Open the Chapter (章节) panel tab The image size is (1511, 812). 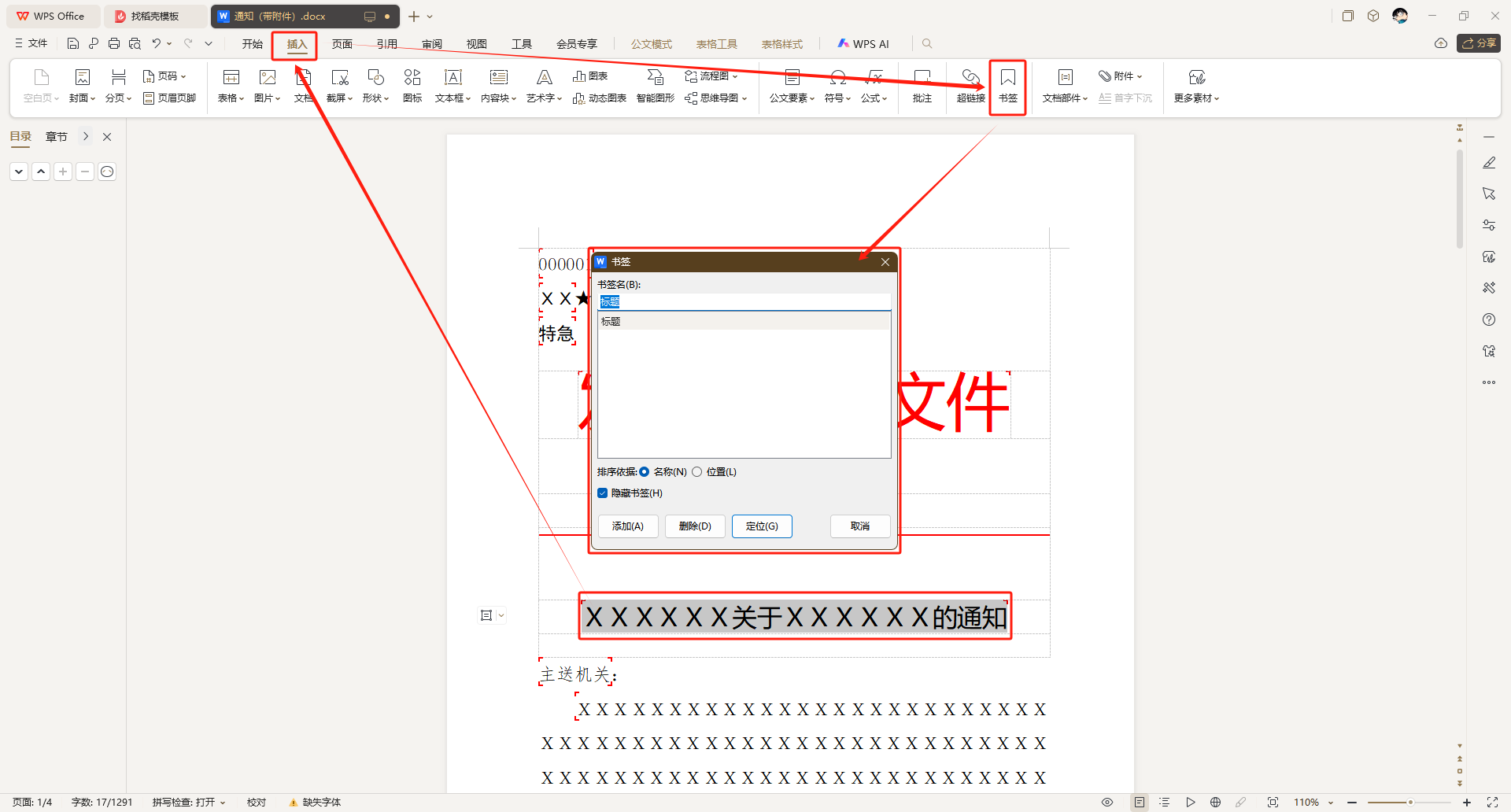coord(57,137)
